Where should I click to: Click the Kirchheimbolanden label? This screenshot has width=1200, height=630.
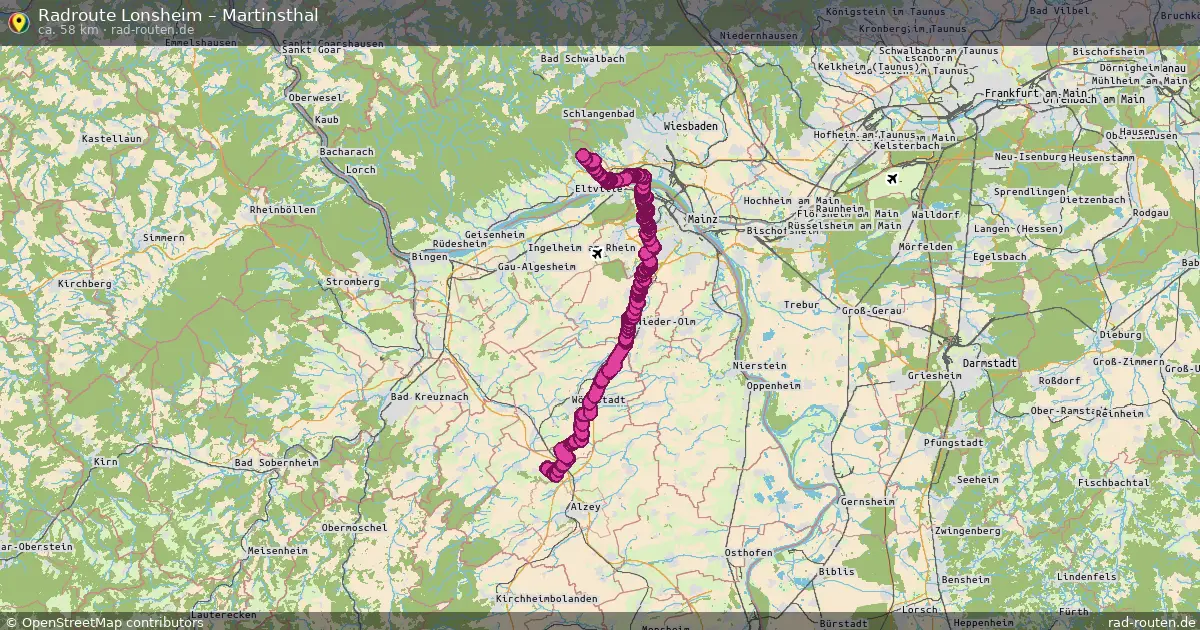point(546,598)
